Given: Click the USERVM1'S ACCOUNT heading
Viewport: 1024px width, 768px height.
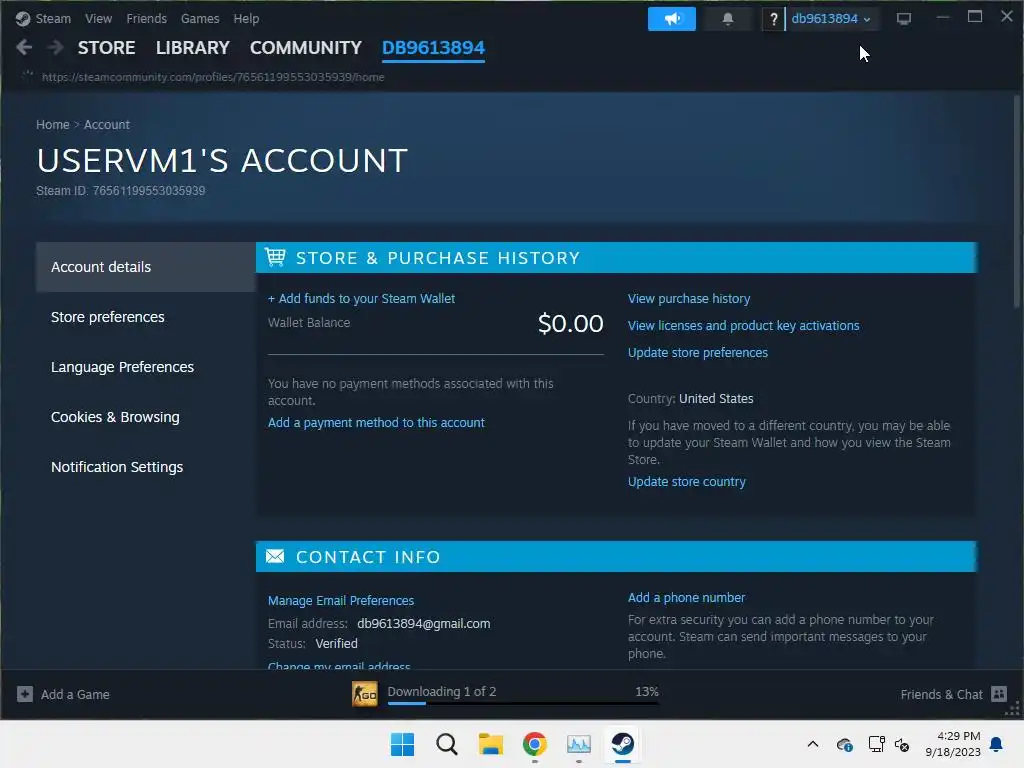Looking at the screenshot, I should (x=222, y=161).
